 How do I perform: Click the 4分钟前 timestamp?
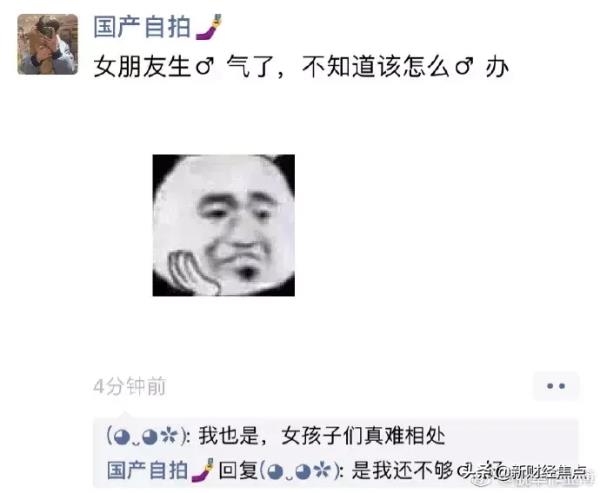pyautogui.click(x=129, y=386)
